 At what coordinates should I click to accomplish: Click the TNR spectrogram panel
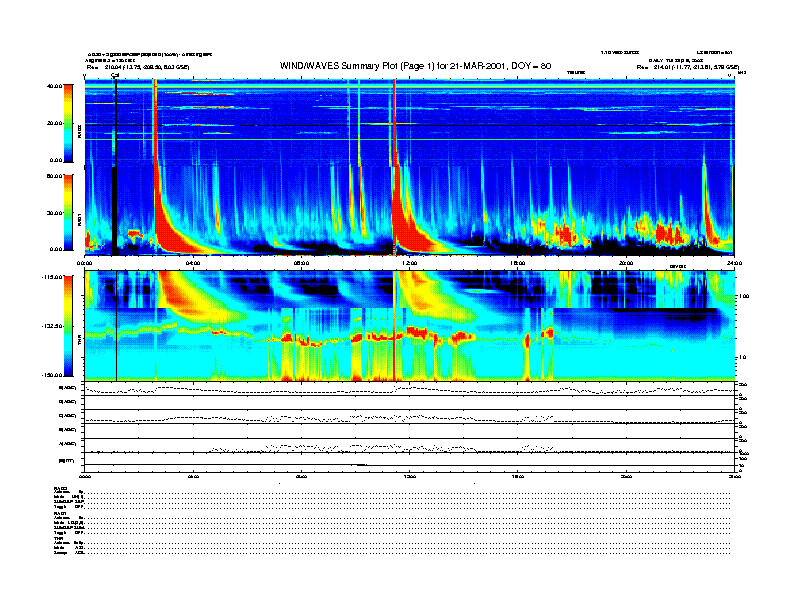click(x=409, y=326)
